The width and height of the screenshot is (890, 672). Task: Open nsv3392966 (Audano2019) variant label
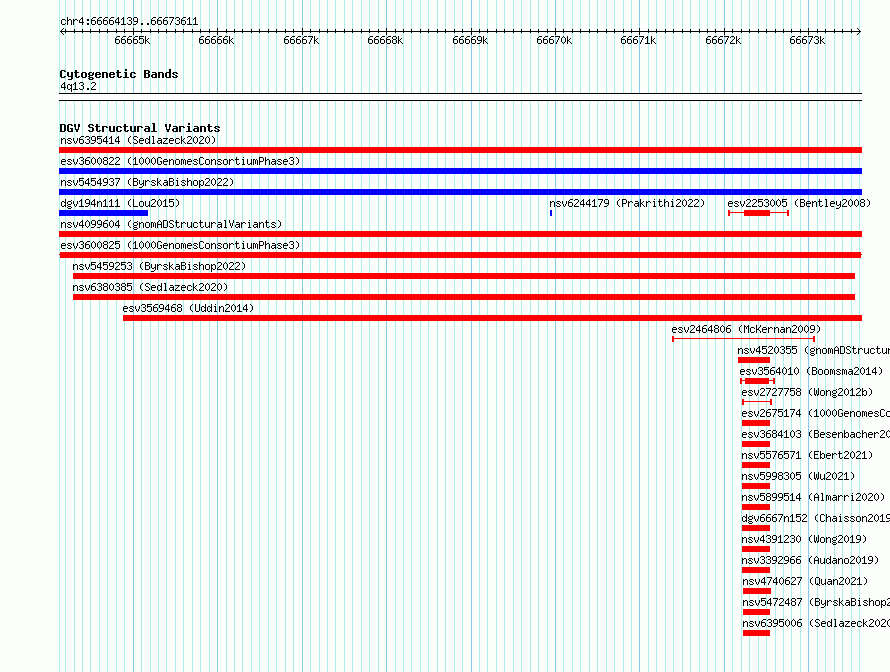pyautogui.click(x=810, y=560)
